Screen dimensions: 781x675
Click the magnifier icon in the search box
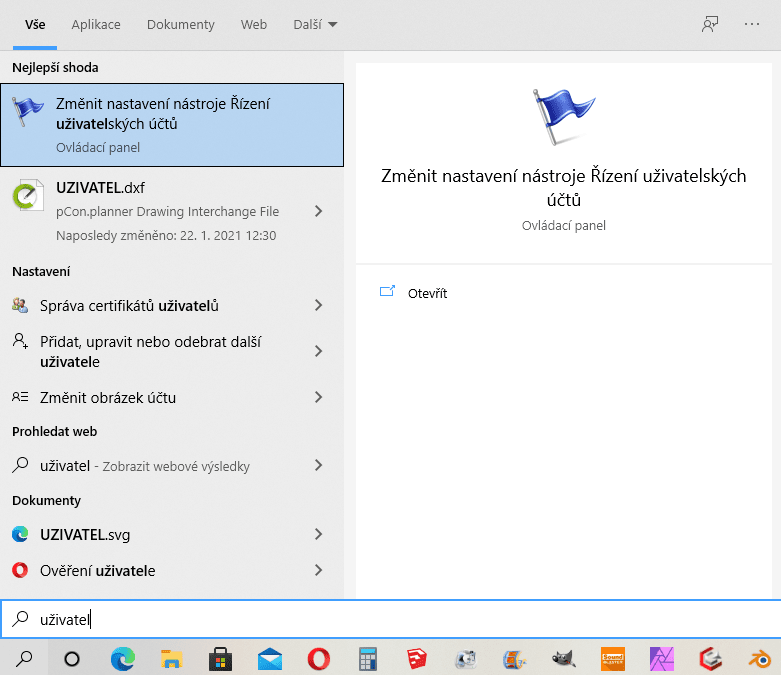click(x=20, y=619)
